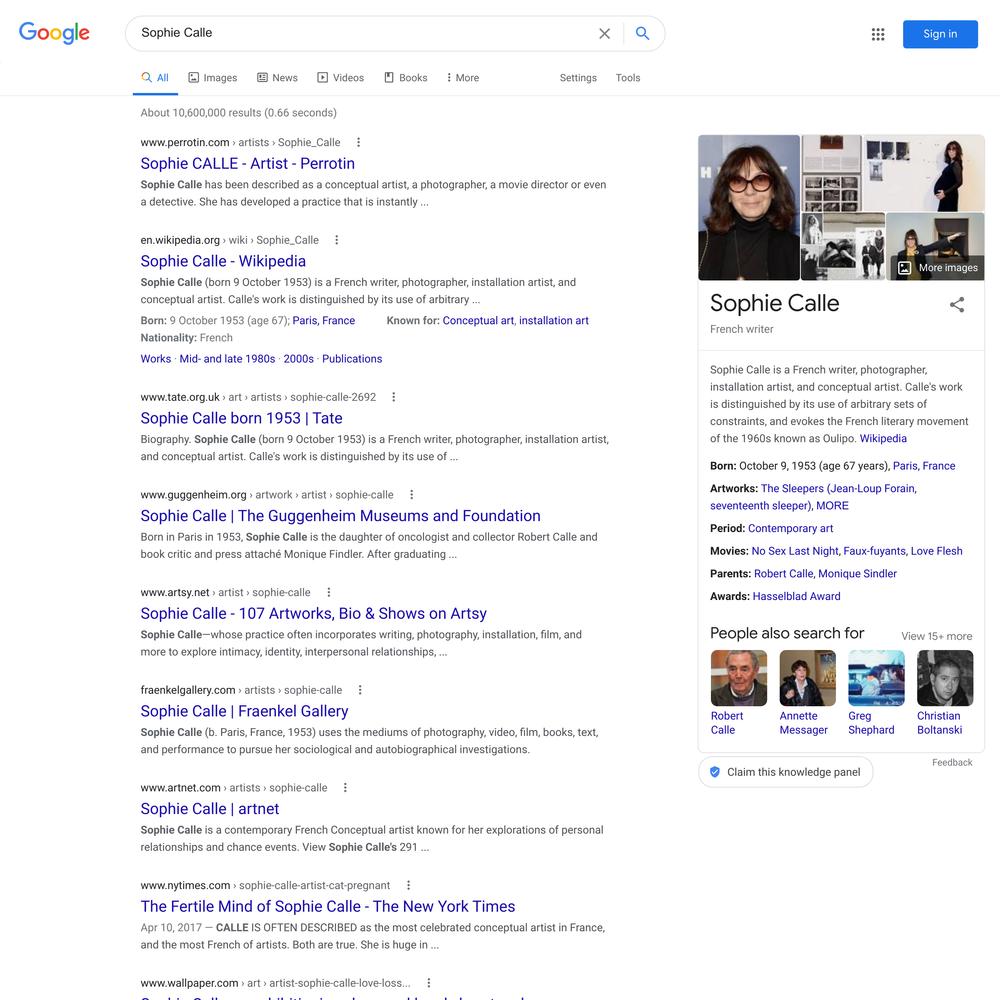Click the Google logo
The height and width of the screenshot is (1000, 1000).
point(54,33)
